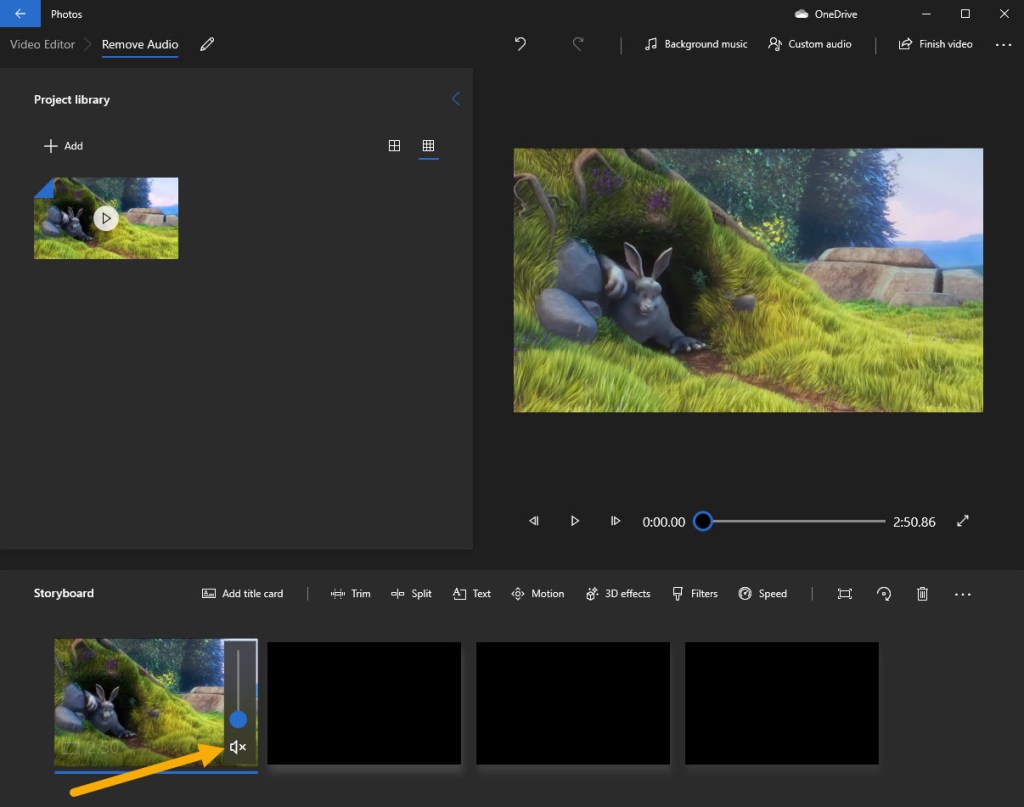Viewport: 1024px width, 807px height.
Task: Redo the last undone edit
Action: 578,44
